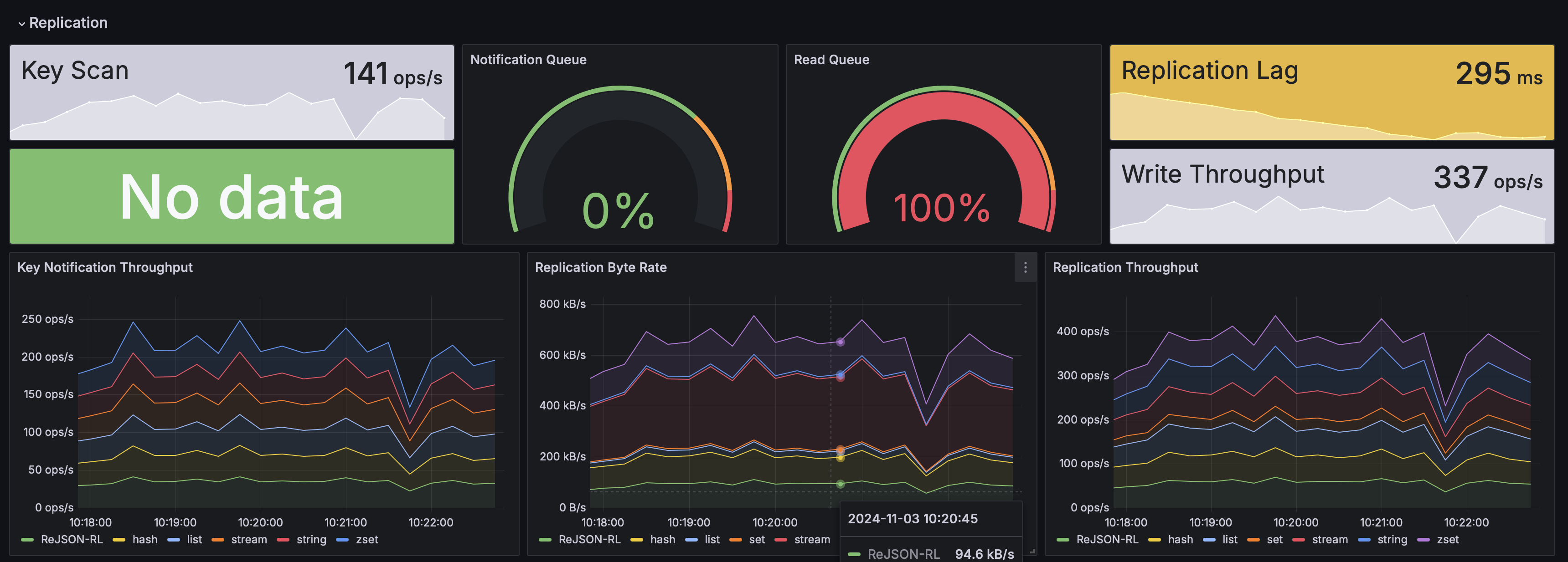Open the Replication Byte Rate panel menu
The width and height of the screenshot is (1568, 562).
tap(1025, 268)
